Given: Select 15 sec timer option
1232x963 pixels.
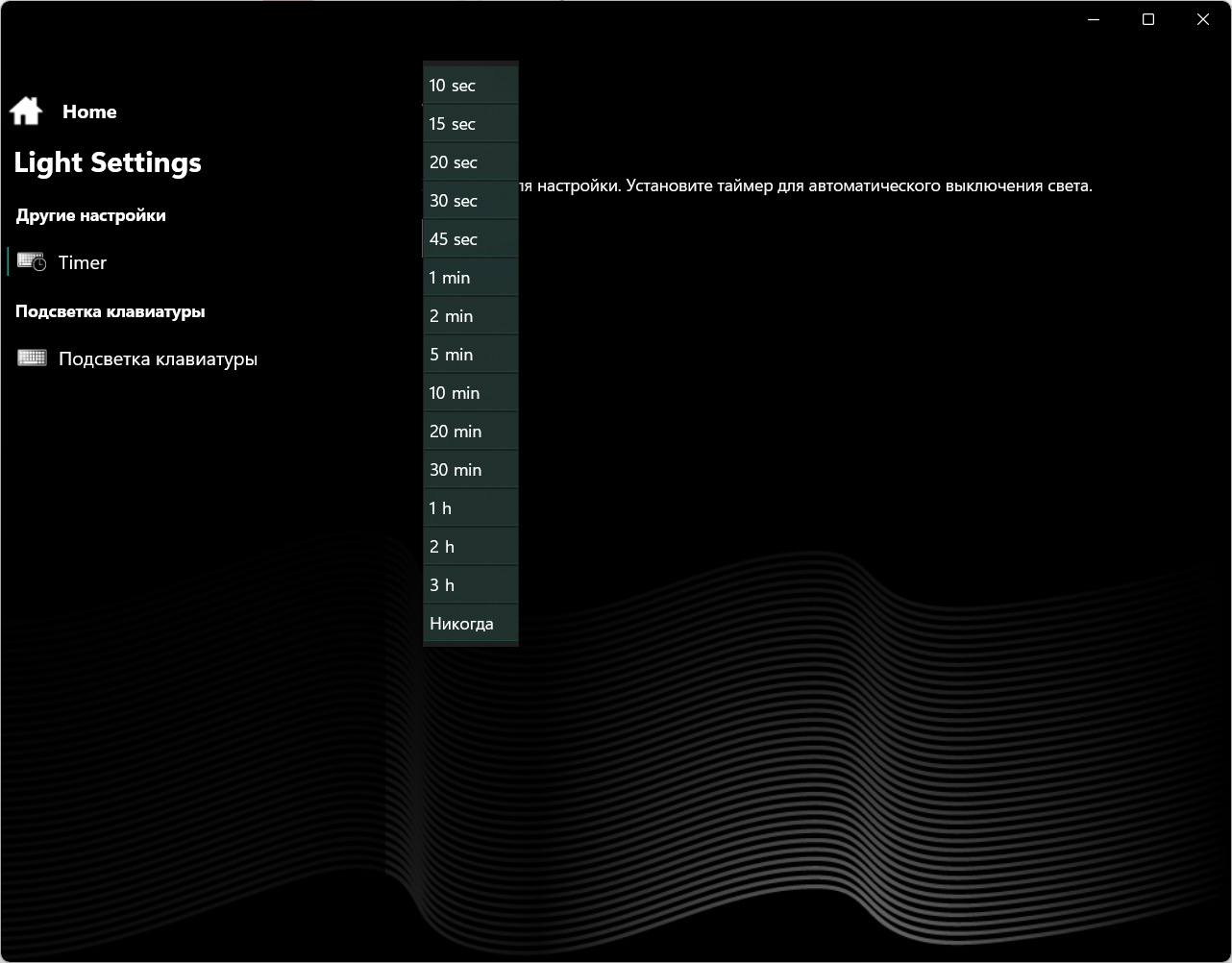Looking at the screenshot, I should click(471, 124).
